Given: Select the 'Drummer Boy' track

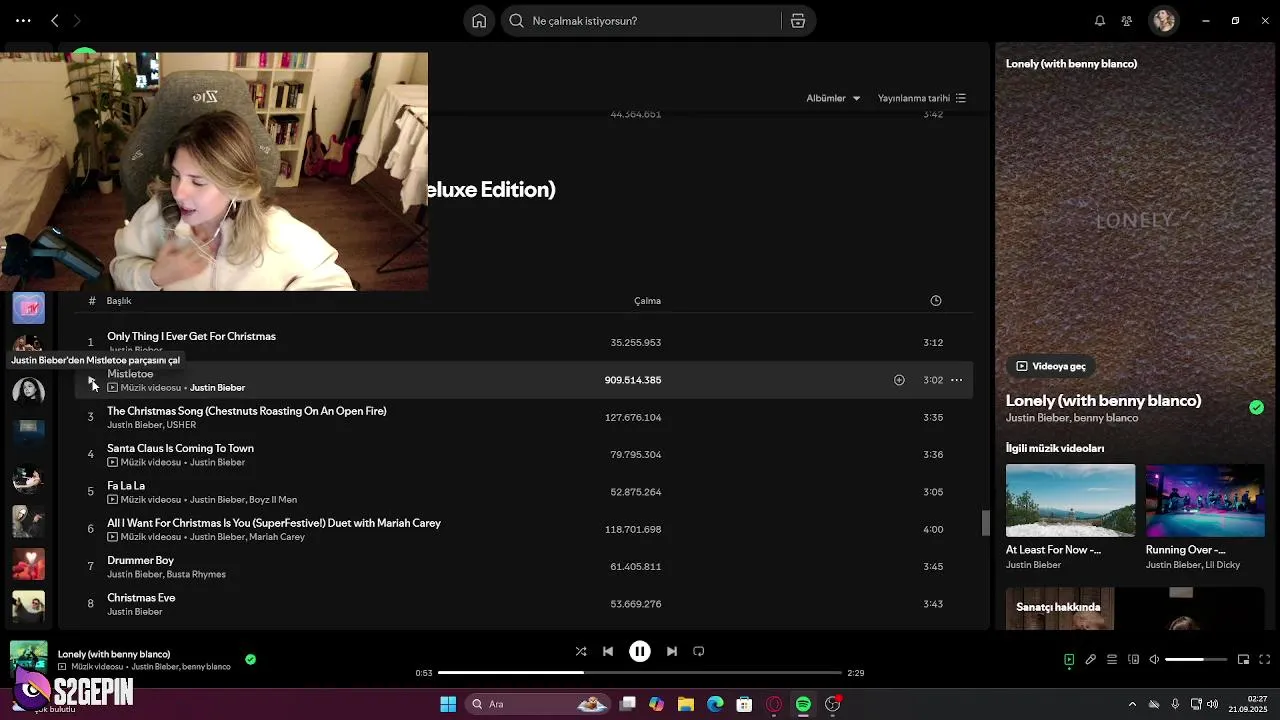Looking at the screenshot, I should tap(140, 561).
